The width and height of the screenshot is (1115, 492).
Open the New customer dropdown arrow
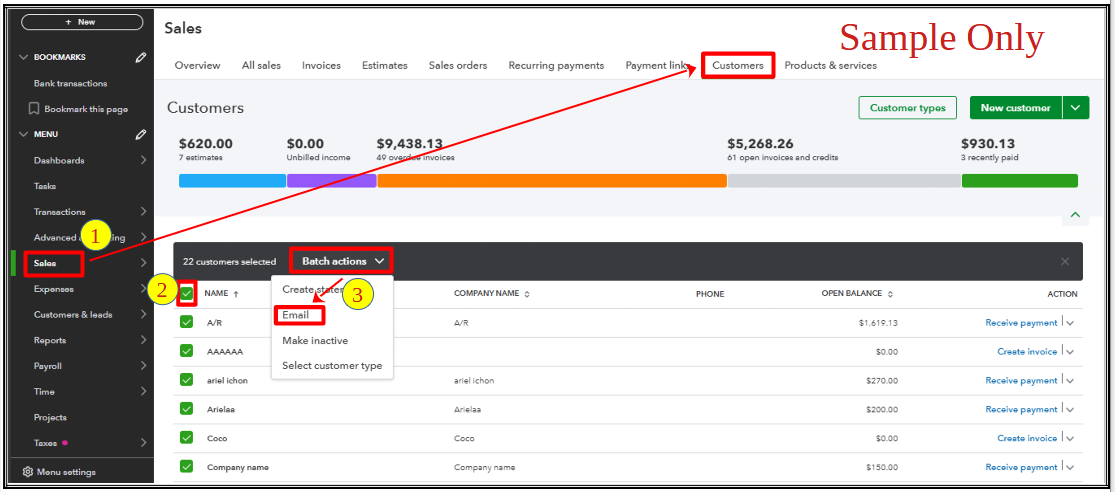coord(1076,108)
